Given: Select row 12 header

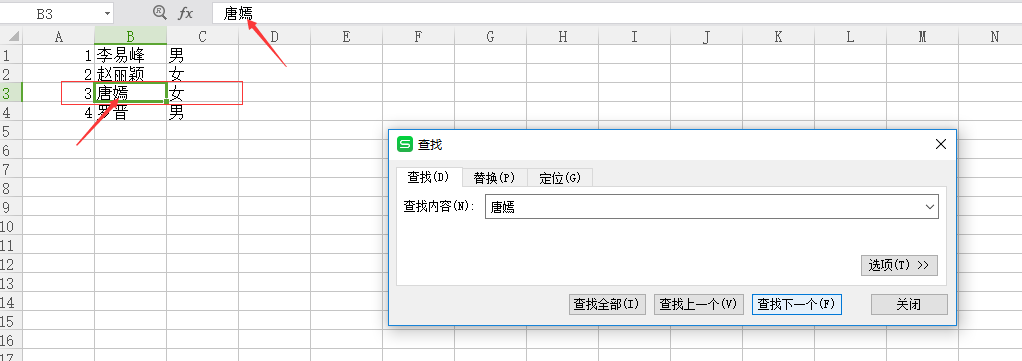Looking at the screenshot, I should point(11,264).
